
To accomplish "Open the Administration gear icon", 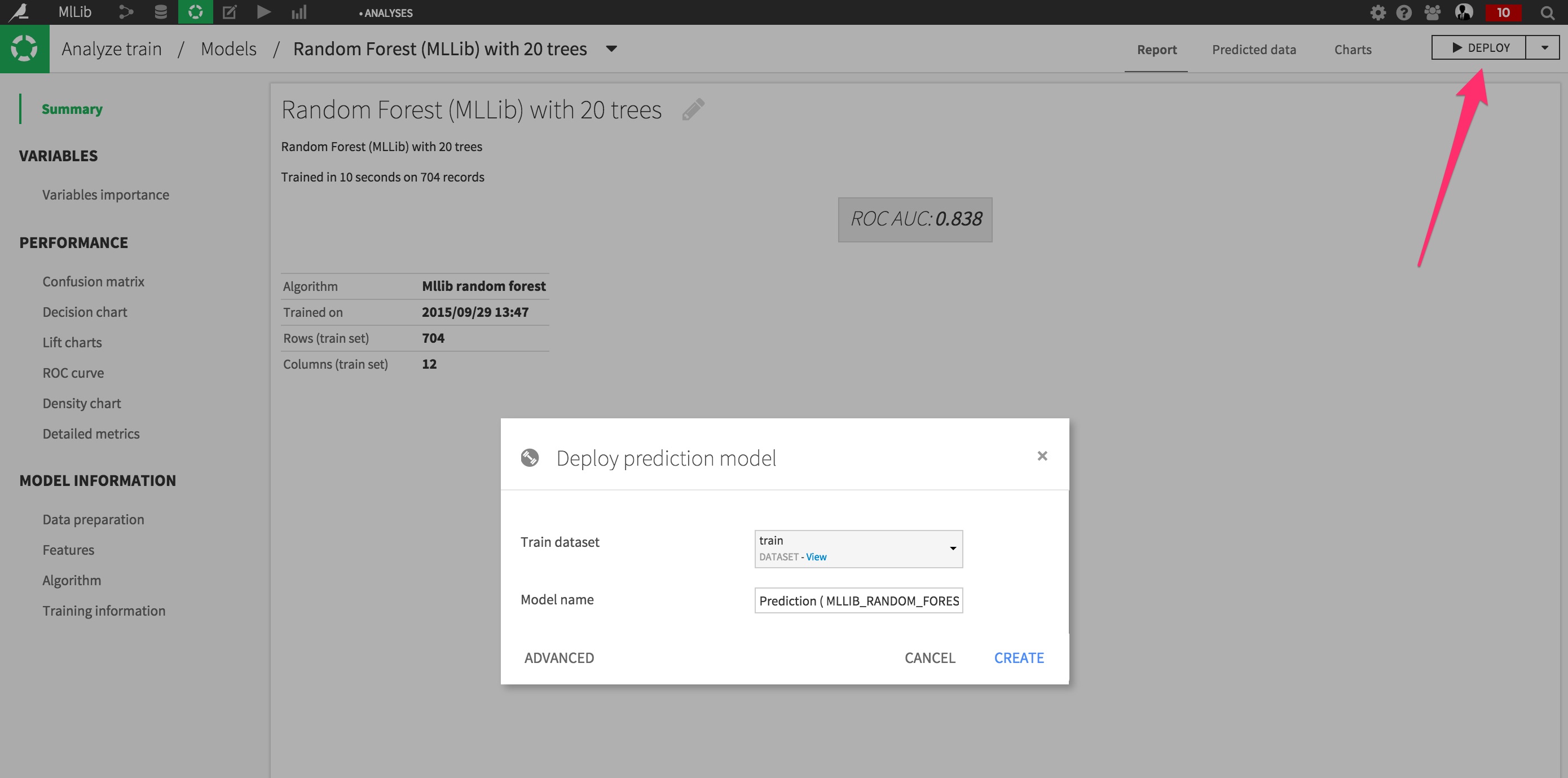I will [x=1378, y=12].
